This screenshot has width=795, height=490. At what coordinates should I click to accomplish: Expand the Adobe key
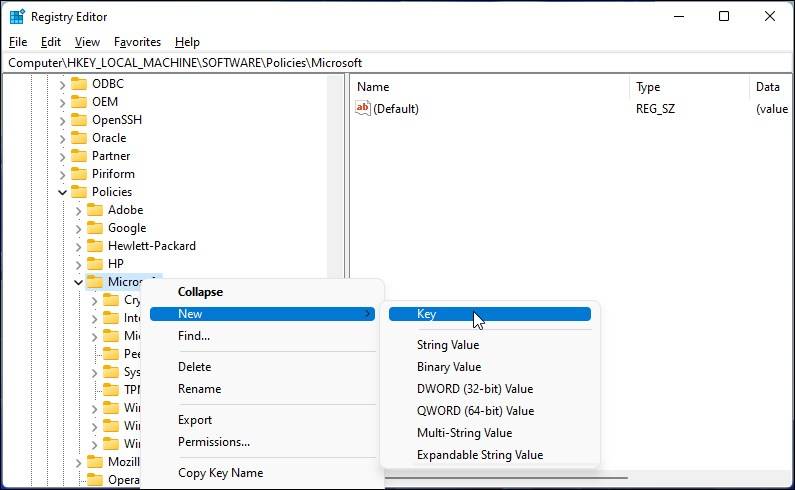point(79,211)
